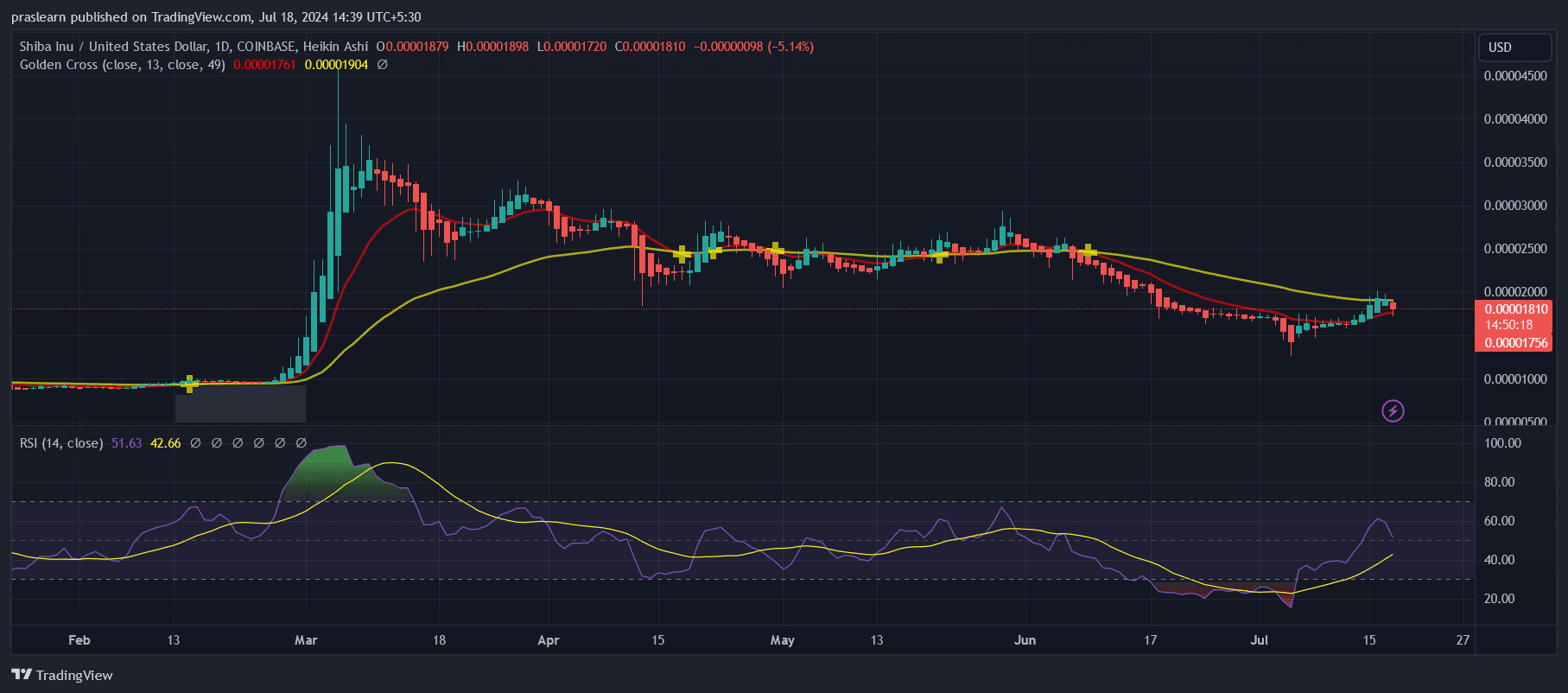This screenshot has height=693, width=1568.
Task: Open the Golden Cross (close, 13, close, 49) legend
Action: pyautogui.click(x=123, y=65)
